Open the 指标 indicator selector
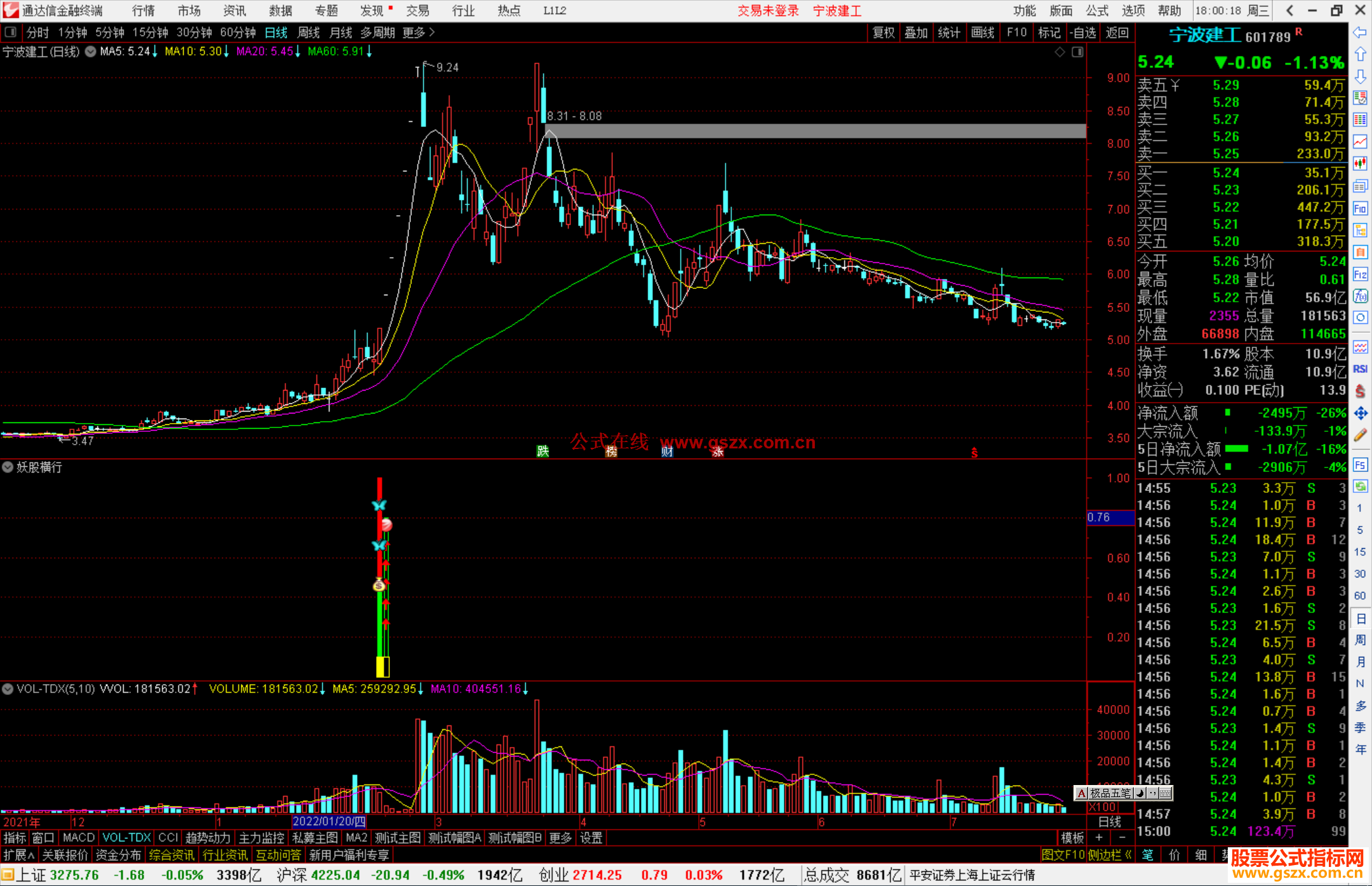This screenshot has width=1372, height=886. 15,838
